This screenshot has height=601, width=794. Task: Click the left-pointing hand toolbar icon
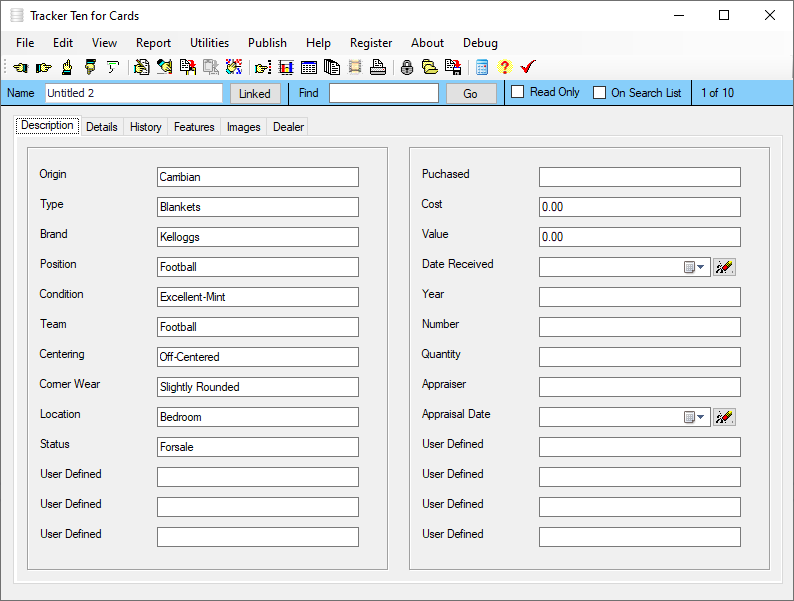click(20, 68)
